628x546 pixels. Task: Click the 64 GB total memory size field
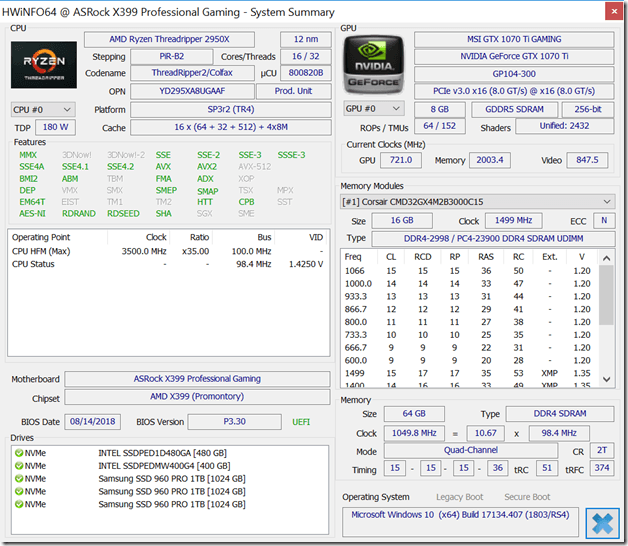[414, 414]
